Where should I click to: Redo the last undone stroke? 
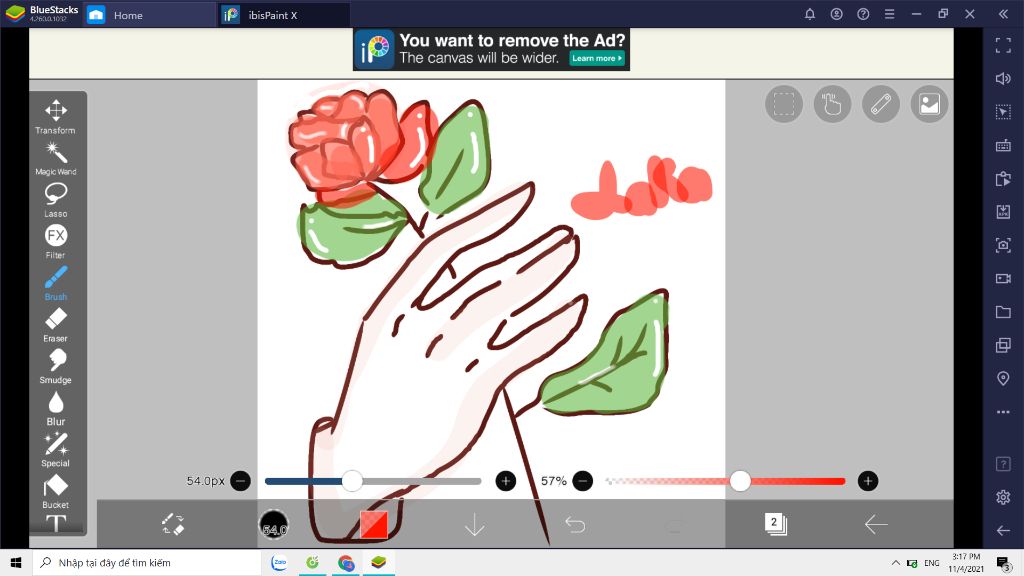pos(675,524)
